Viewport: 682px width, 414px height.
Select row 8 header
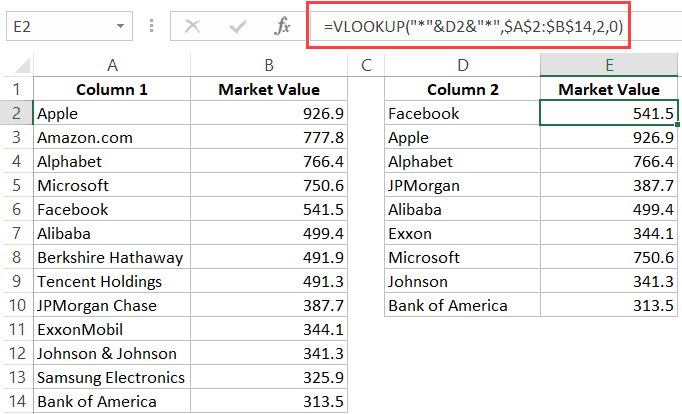(17, 257)
